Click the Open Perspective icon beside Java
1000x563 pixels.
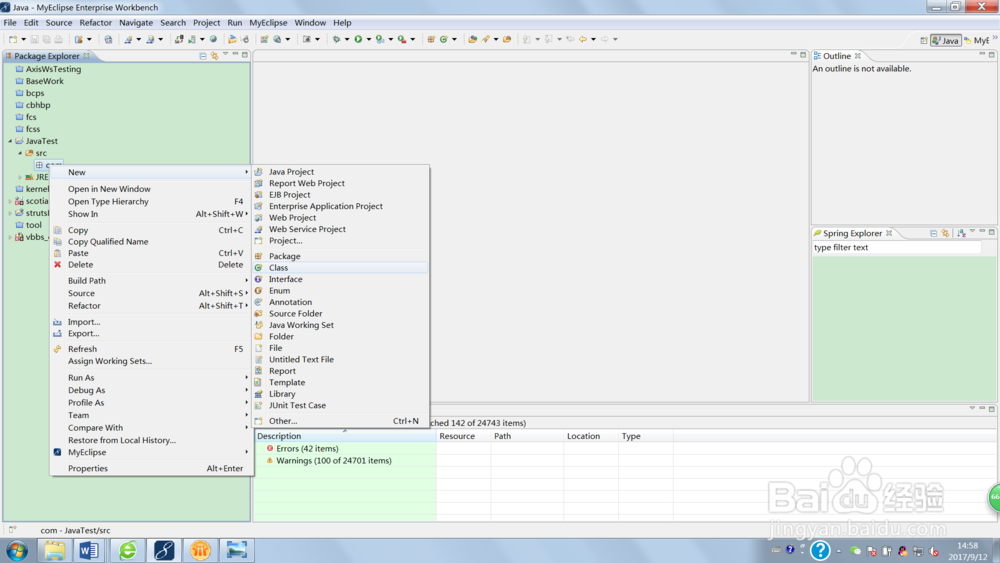(x=923, y=40)
